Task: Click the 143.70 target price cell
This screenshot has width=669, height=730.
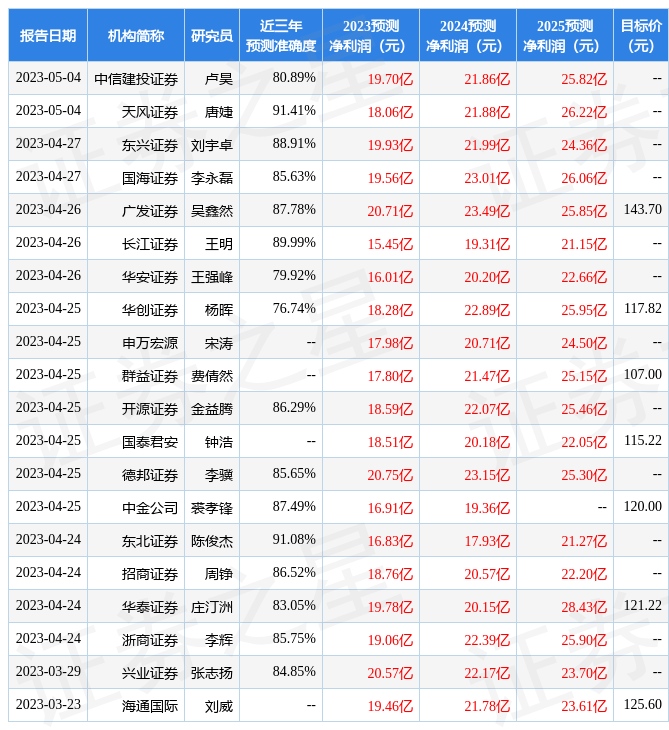Action: 642,210
